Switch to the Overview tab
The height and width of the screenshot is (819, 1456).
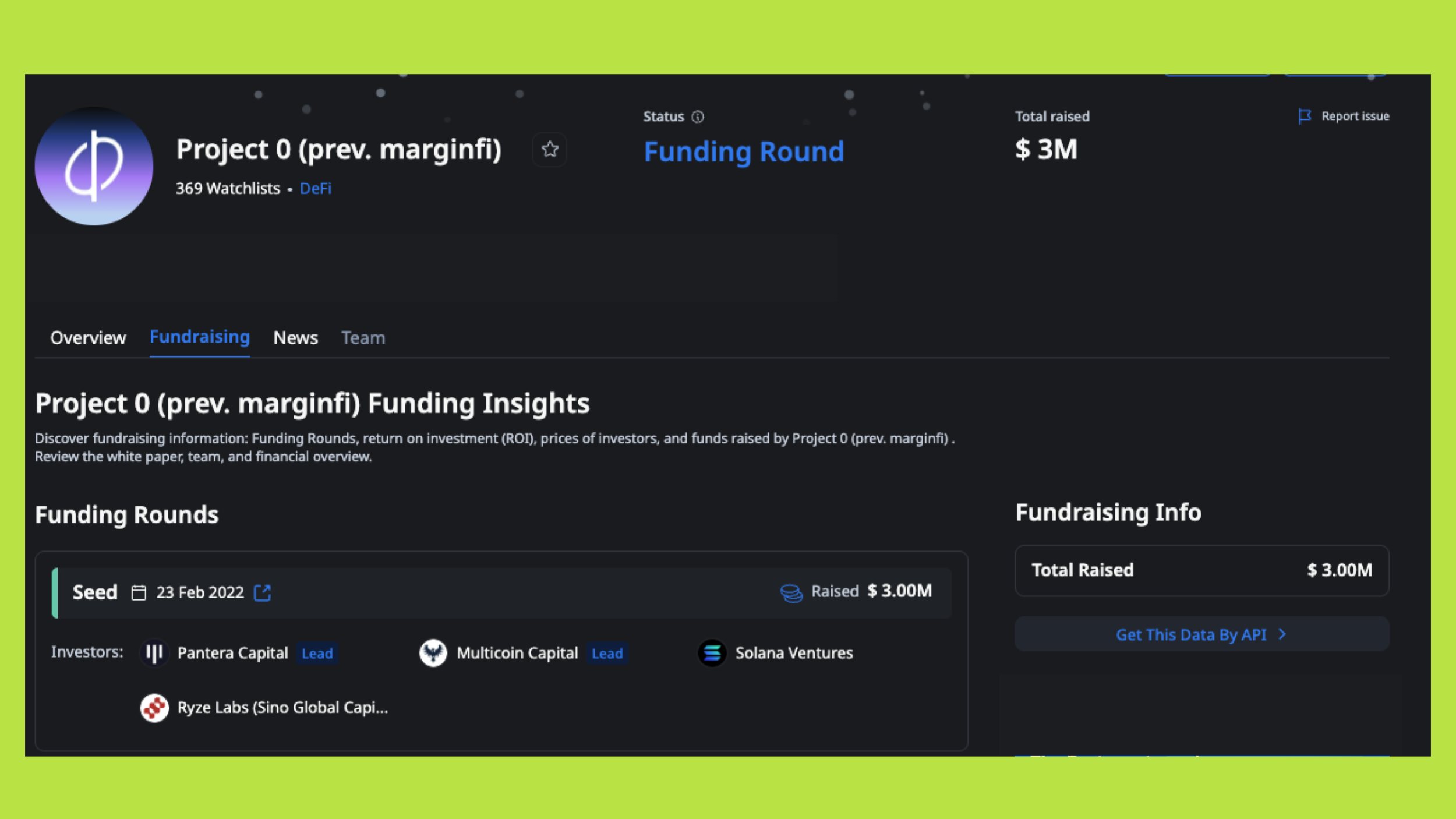[x=88, y=338]
